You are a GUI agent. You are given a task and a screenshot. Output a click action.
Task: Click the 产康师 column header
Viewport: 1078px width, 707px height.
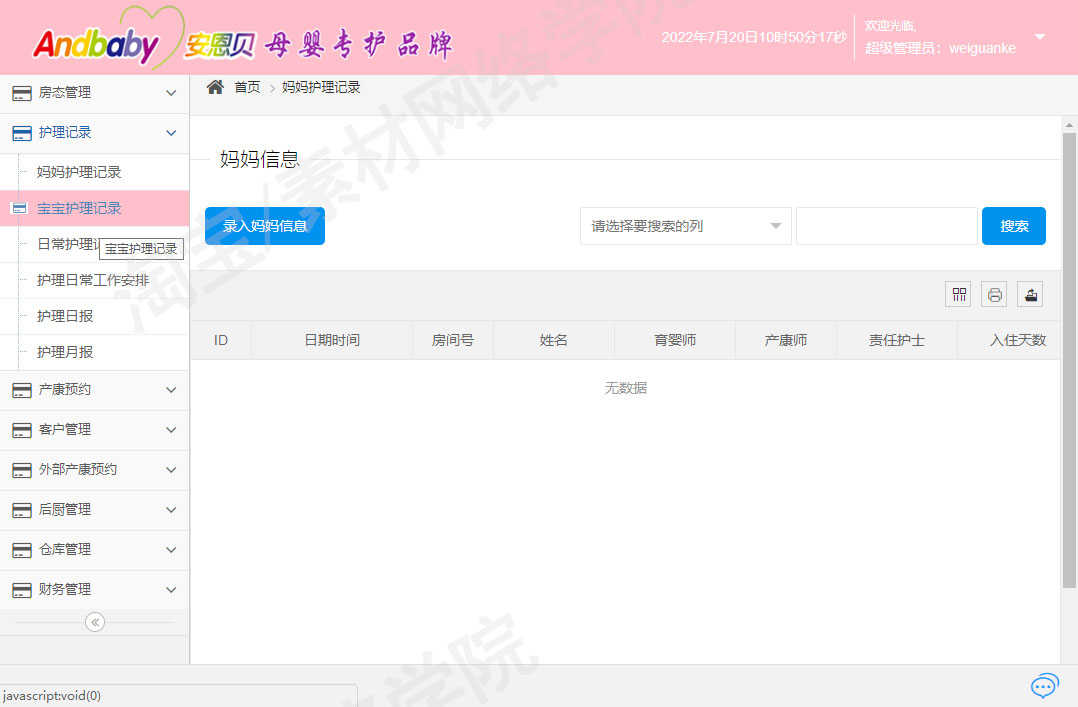coord(786,340)
